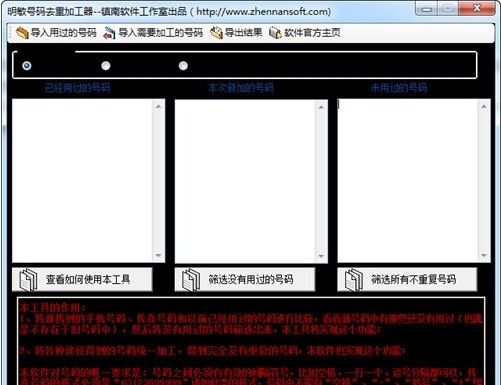This screenshot has width=501, height=385.
Task: Click the 未用过的号码 column label
Action: [399, 88]
